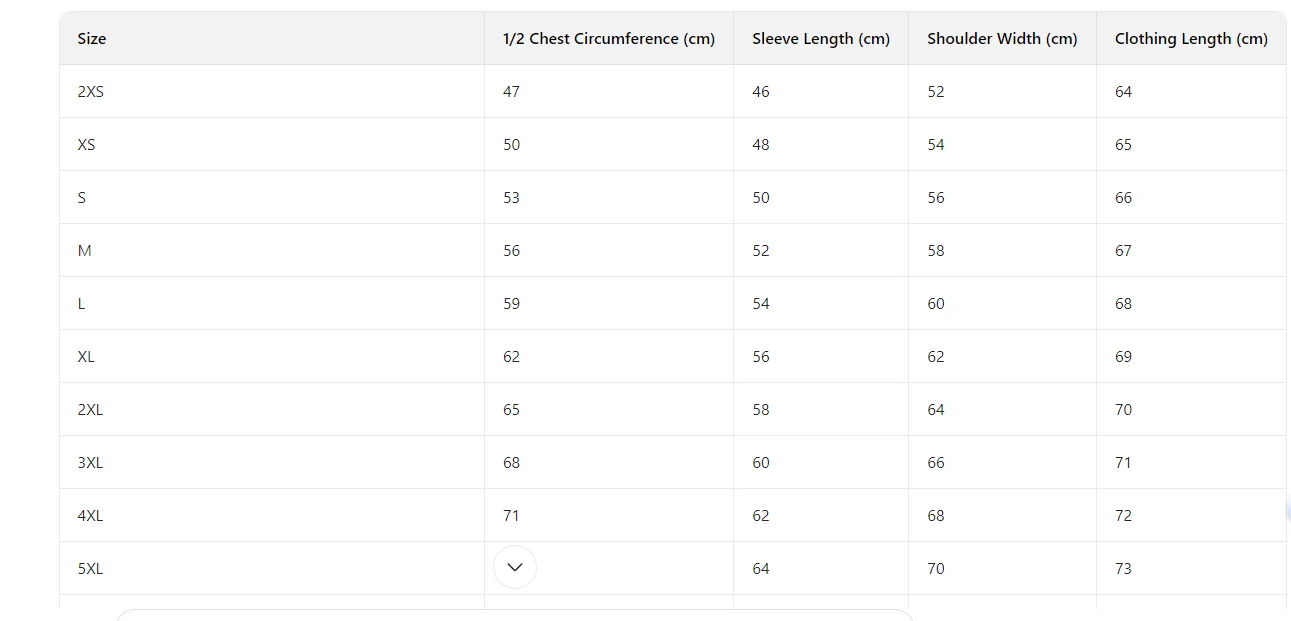
Task: Click the Clothing Length column header
Action: pos(1191,39)
